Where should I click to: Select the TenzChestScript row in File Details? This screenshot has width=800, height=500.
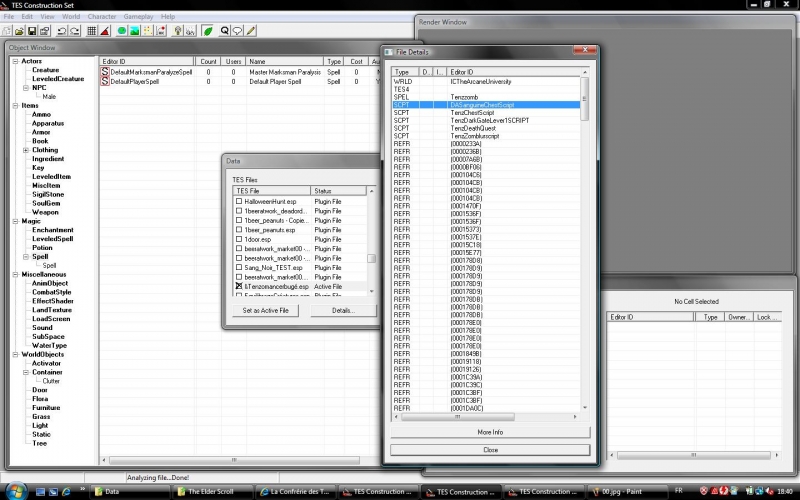tap(486, 113)
